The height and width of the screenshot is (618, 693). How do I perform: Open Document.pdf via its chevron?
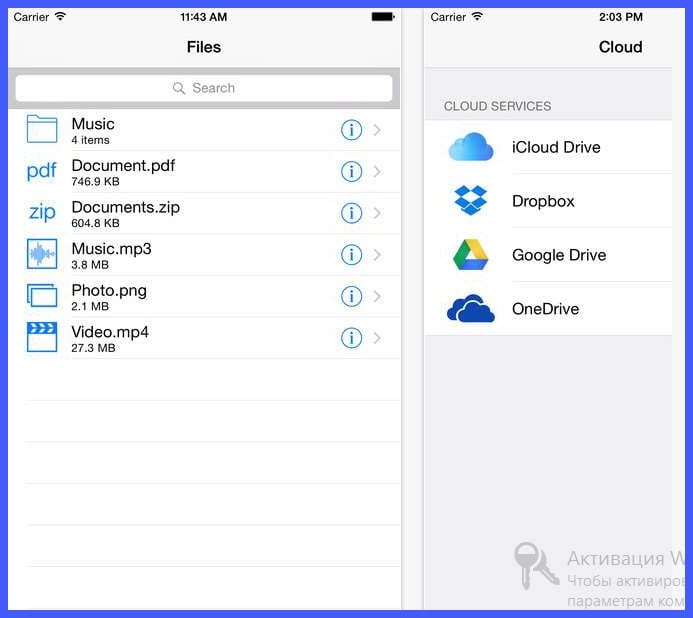[377, 172]
